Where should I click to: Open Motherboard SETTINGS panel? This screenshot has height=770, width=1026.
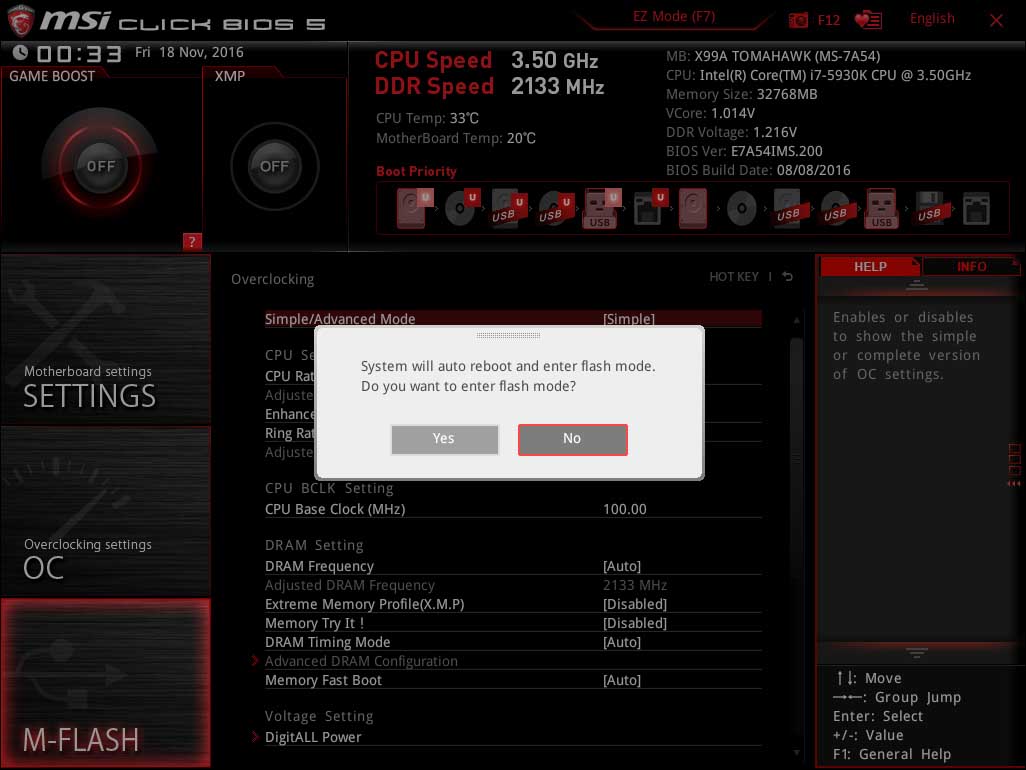click(105, 340)
